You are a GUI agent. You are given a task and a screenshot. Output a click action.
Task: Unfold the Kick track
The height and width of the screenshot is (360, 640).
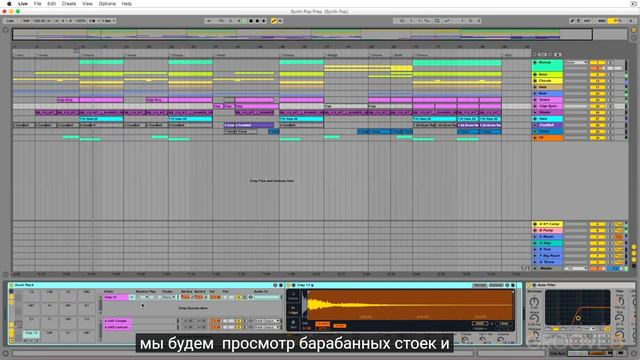coord(535,93)
